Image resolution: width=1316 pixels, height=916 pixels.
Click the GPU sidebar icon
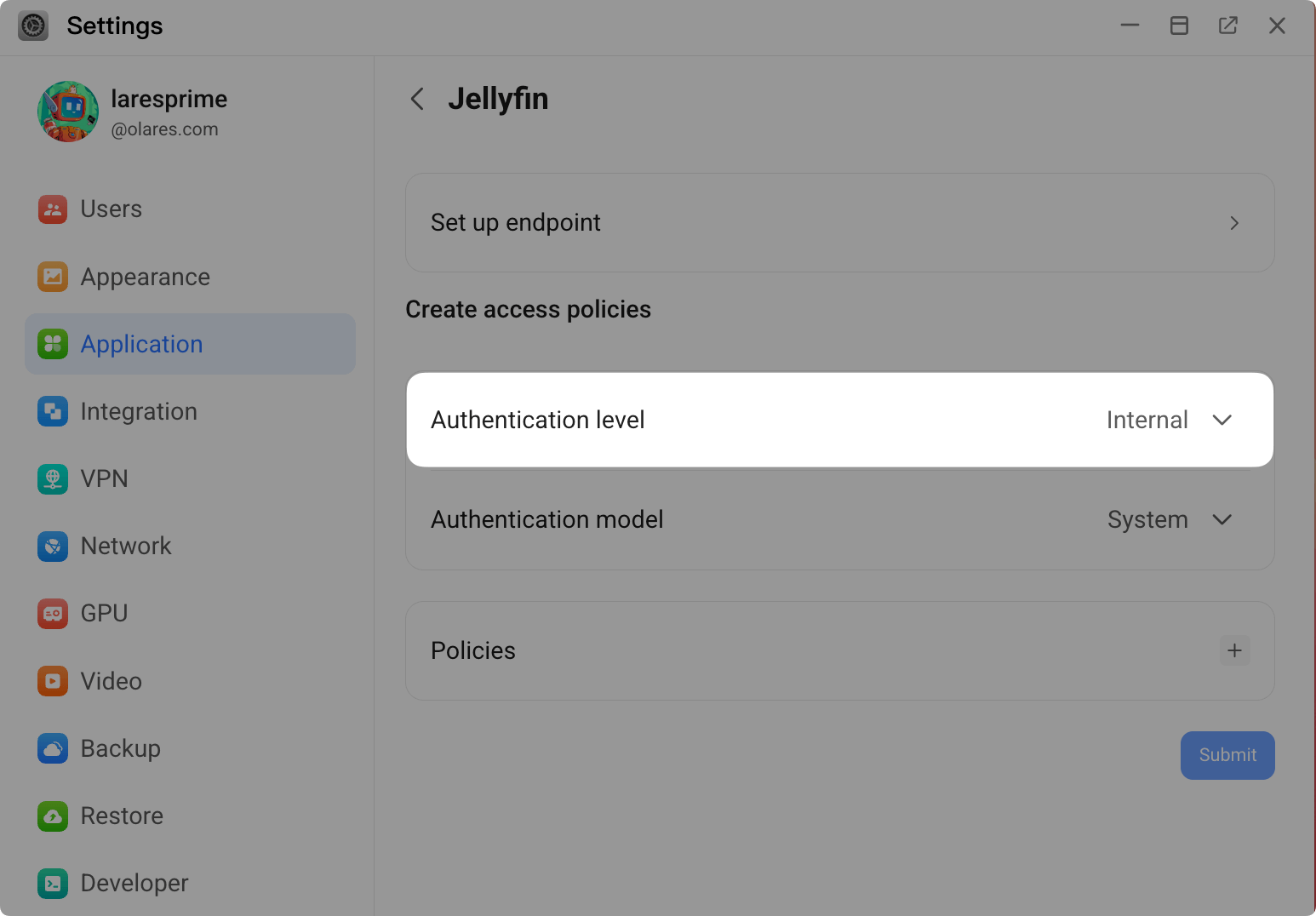53,613
